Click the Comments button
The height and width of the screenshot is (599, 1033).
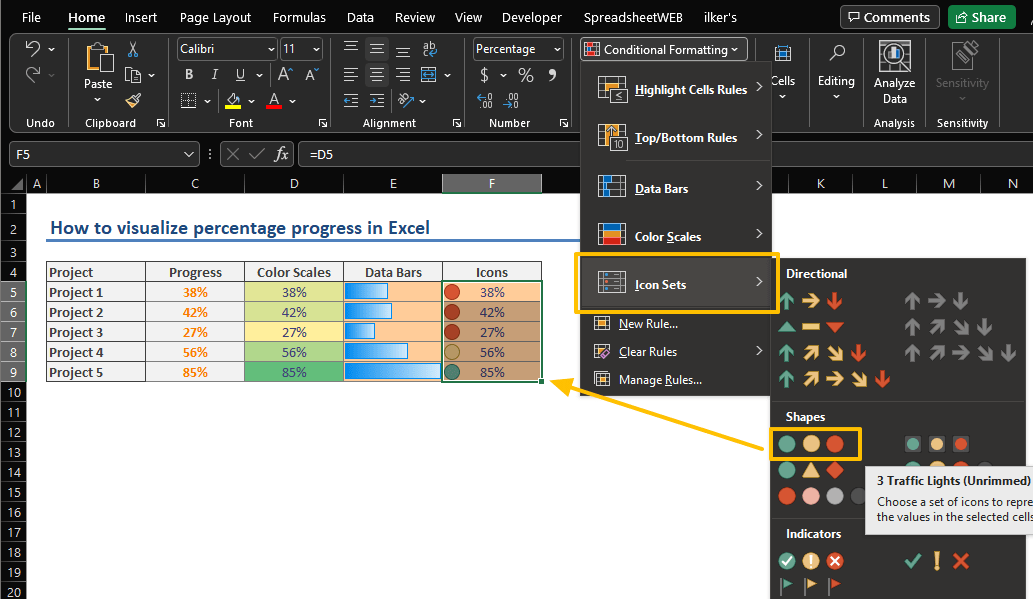tap(889, 17)
